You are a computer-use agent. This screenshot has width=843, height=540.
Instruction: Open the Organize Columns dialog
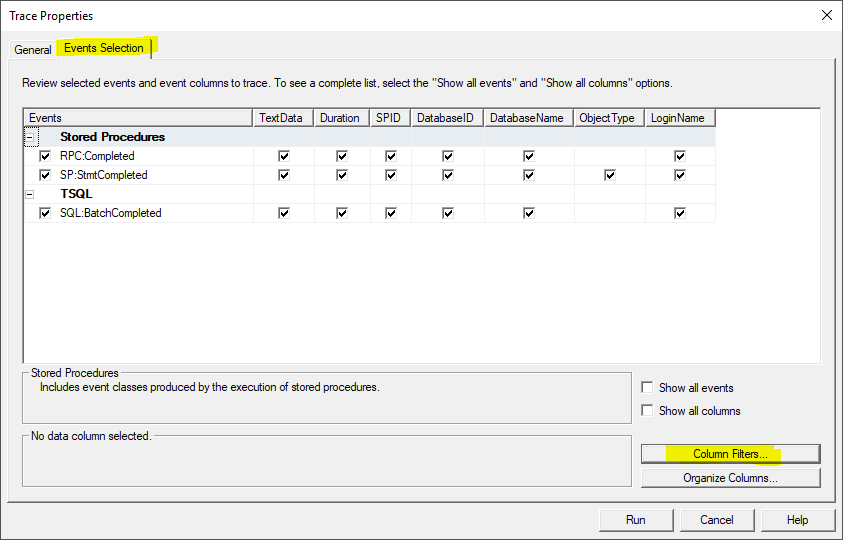point(731,478)
